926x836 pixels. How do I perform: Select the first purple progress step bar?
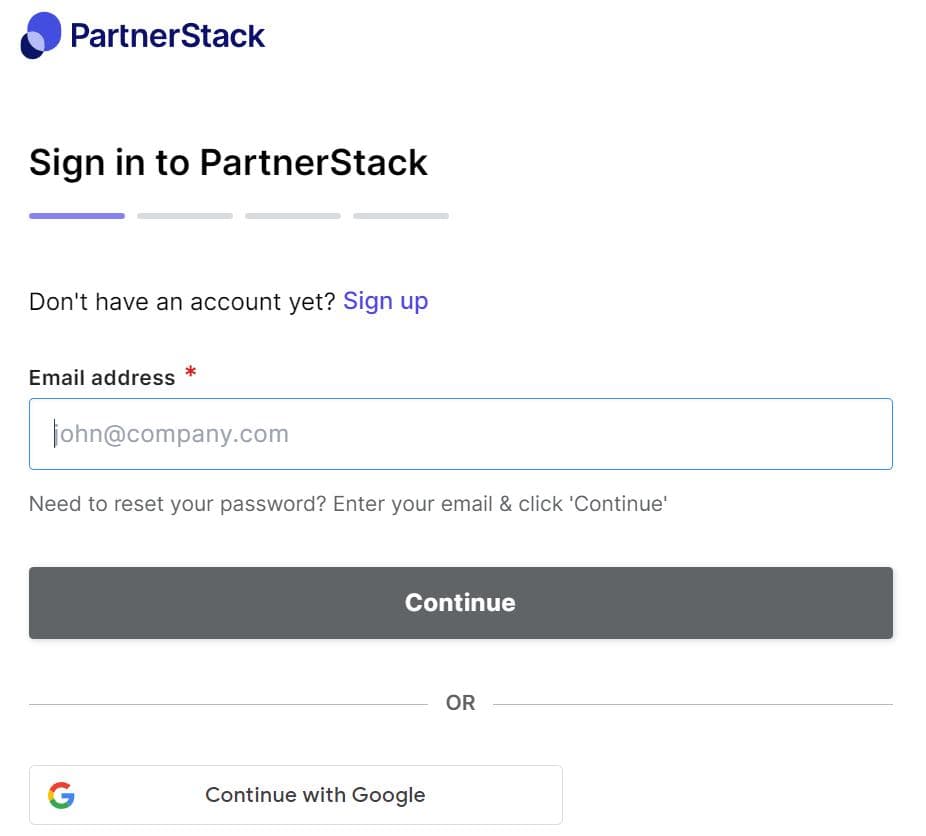click(x=77, y=215)
